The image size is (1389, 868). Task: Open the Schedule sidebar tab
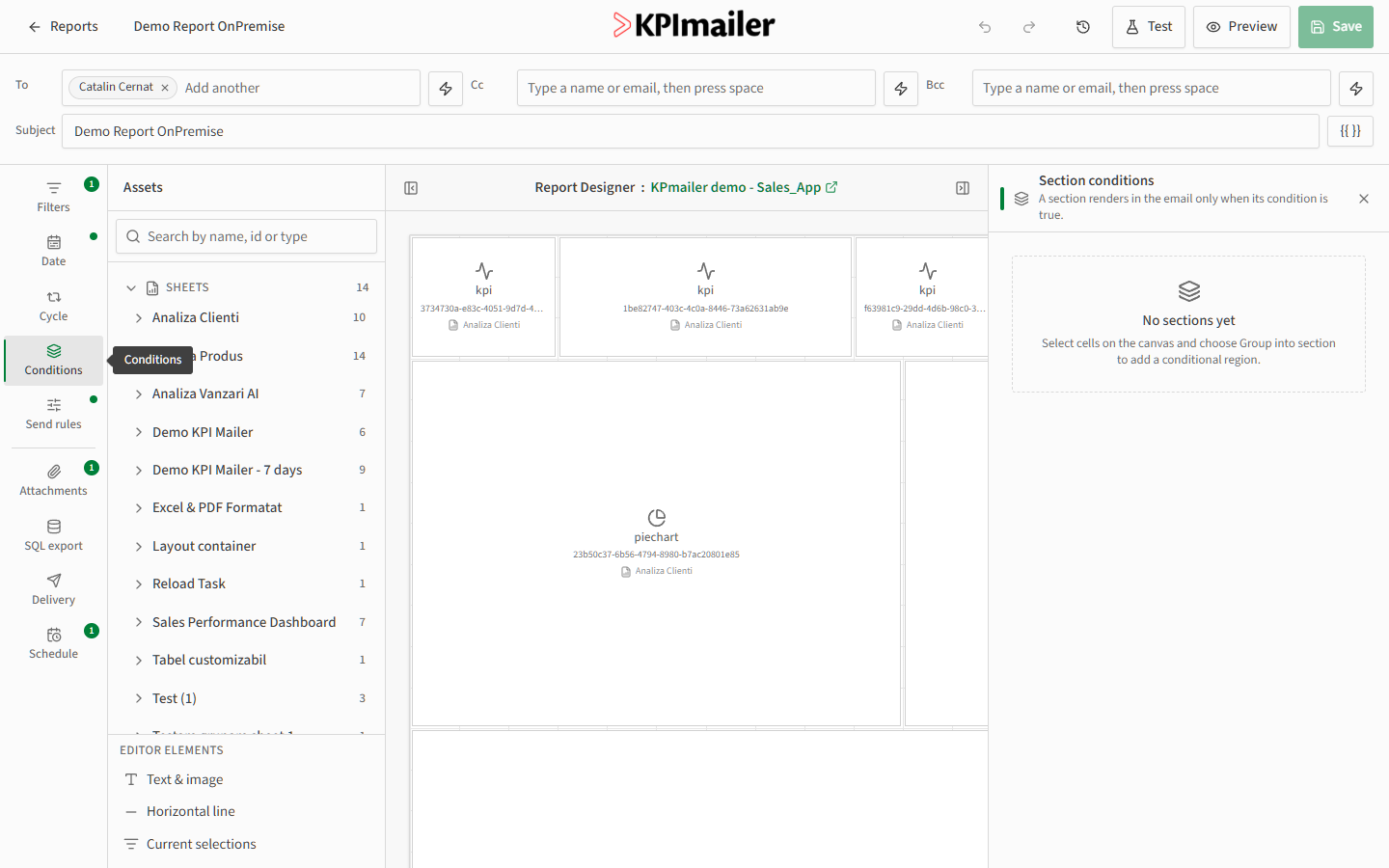click(54, 643)
